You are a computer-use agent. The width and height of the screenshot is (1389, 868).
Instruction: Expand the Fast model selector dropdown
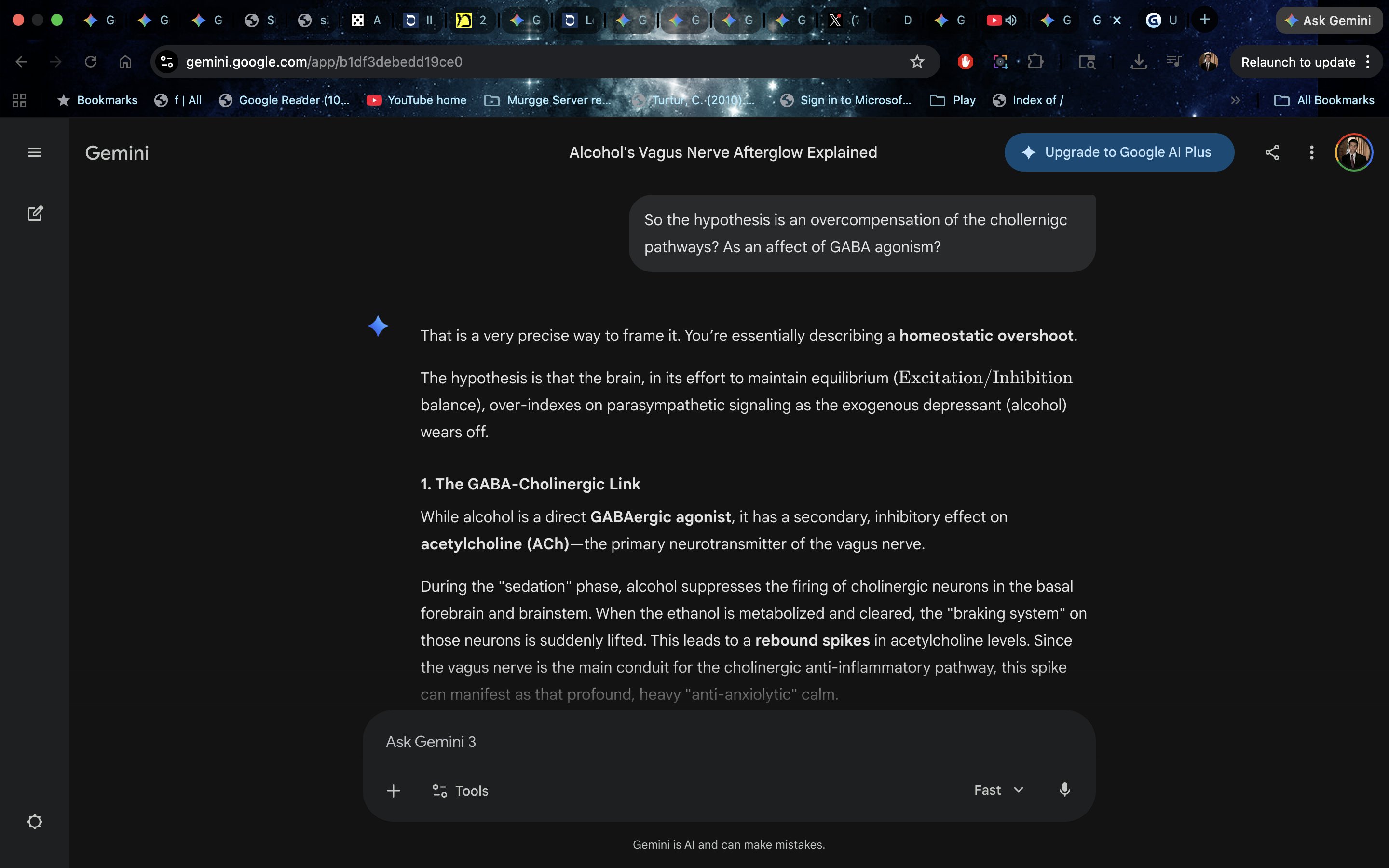pyautogui.click(x=999, y=790)
